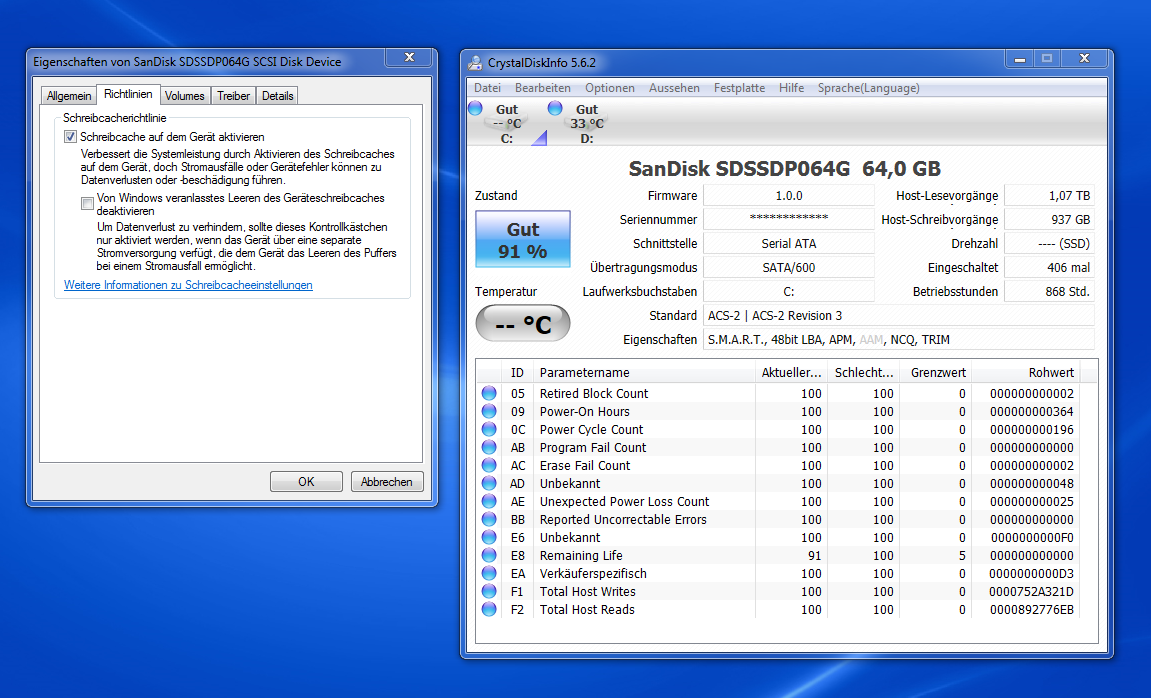Click the Übertragungsmodus field SATA/600
Image resolution: width=1151 pixels, height=698 pixels.
coord(789,267)
